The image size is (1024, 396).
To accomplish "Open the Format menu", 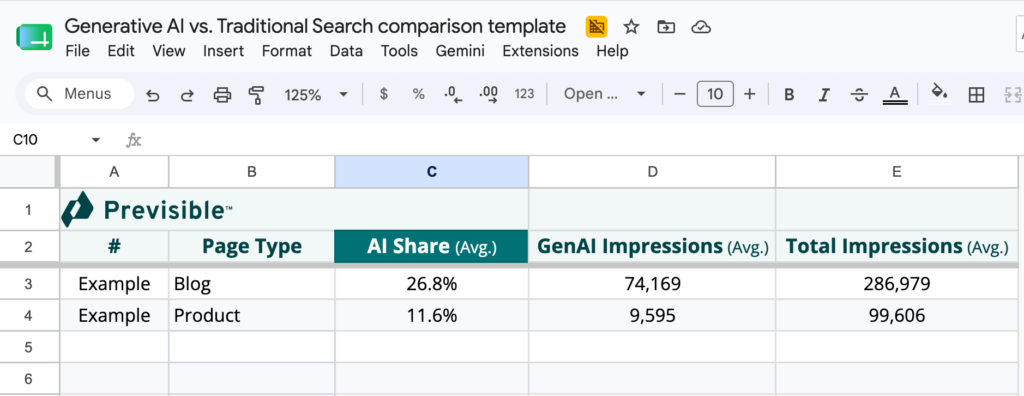I will coord(287,51).
